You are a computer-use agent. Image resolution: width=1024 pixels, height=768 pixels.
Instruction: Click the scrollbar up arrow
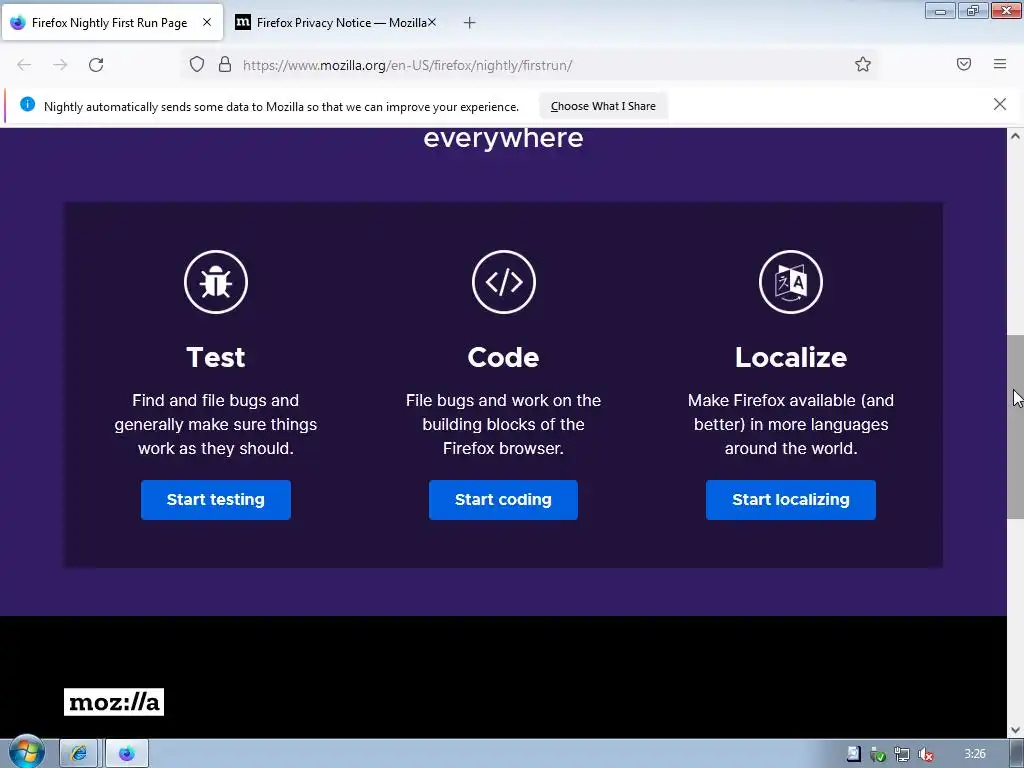[1016, 136]
